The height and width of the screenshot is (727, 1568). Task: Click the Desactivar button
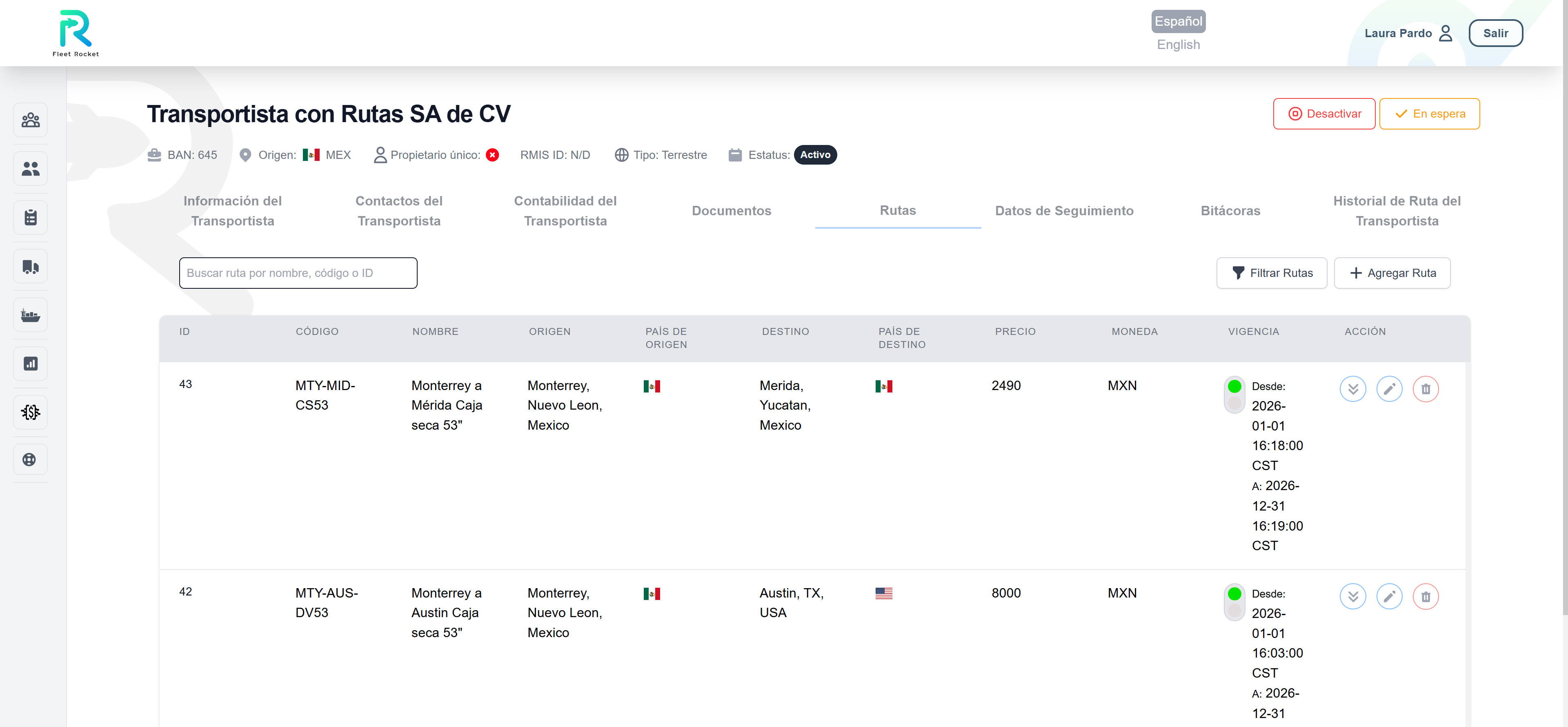pos(1324,114)
